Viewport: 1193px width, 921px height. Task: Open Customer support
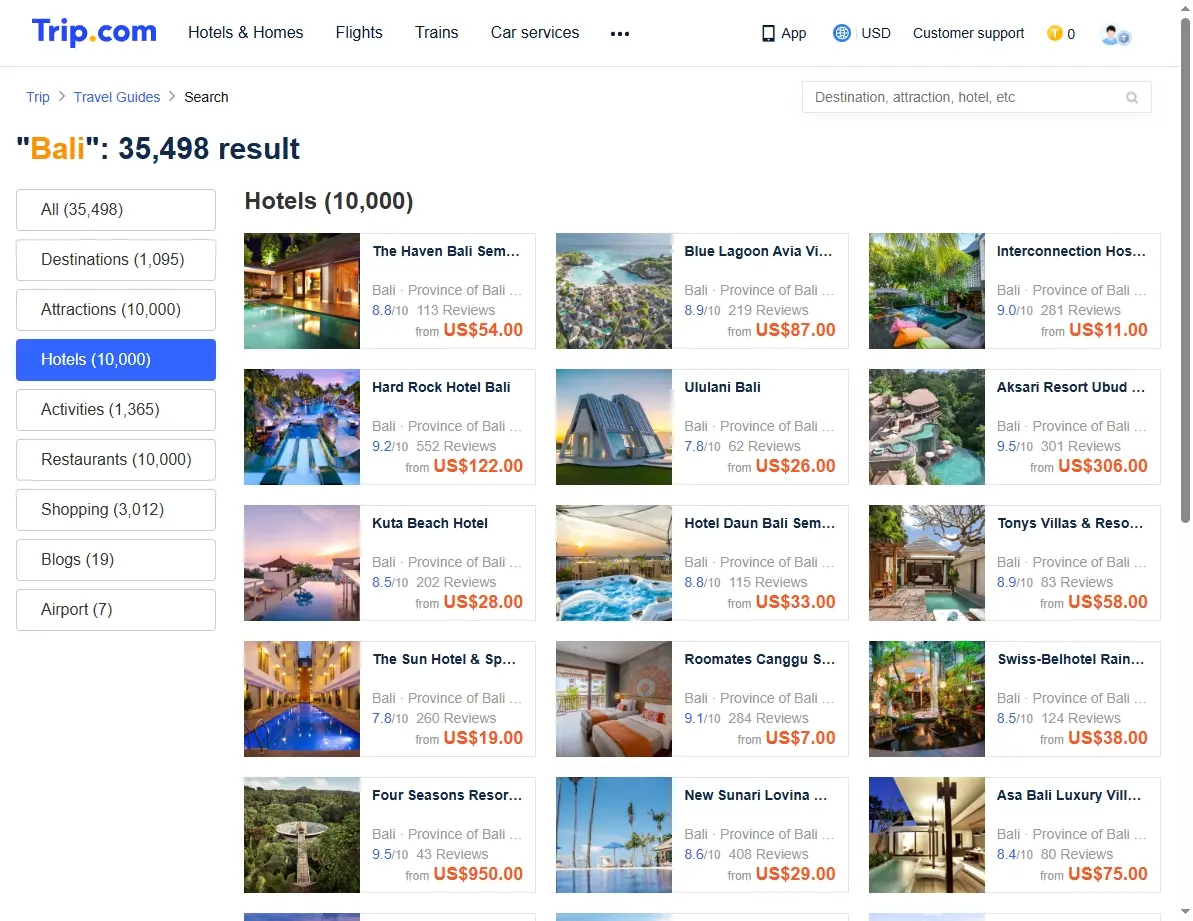(969, 33)
